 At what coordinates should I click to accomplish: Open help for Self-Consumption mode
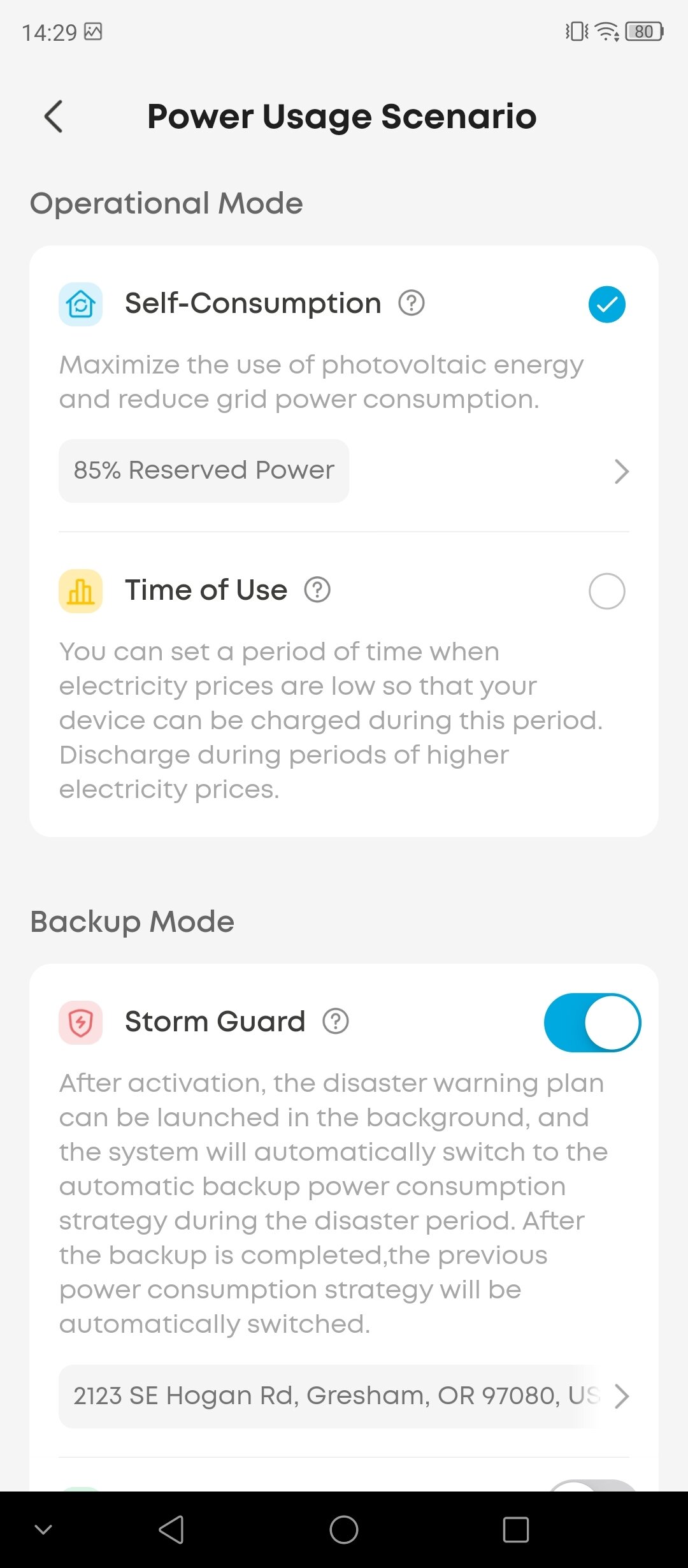412,303
